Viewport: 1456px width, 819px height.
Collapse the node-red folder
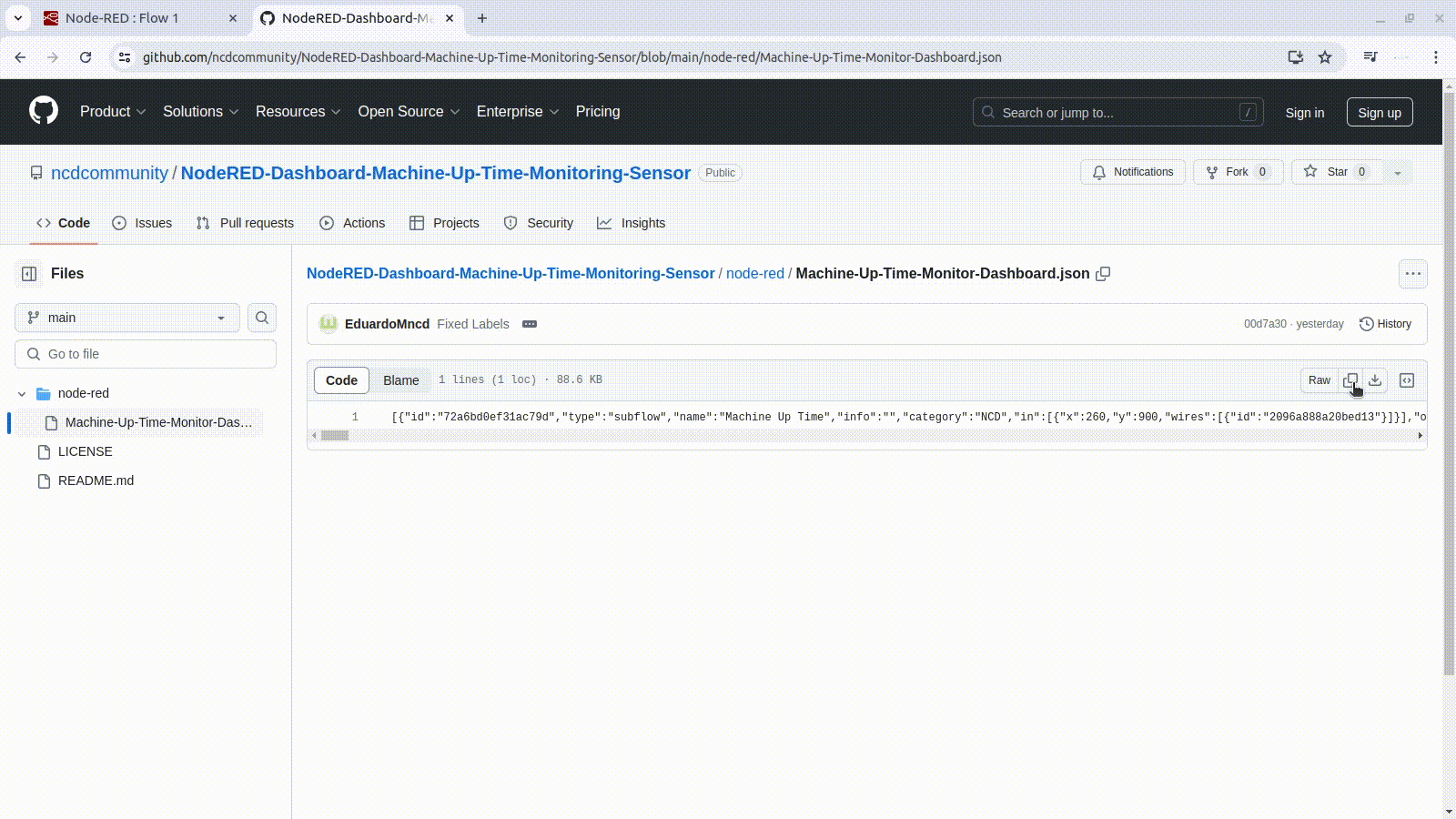click(22, 393)
